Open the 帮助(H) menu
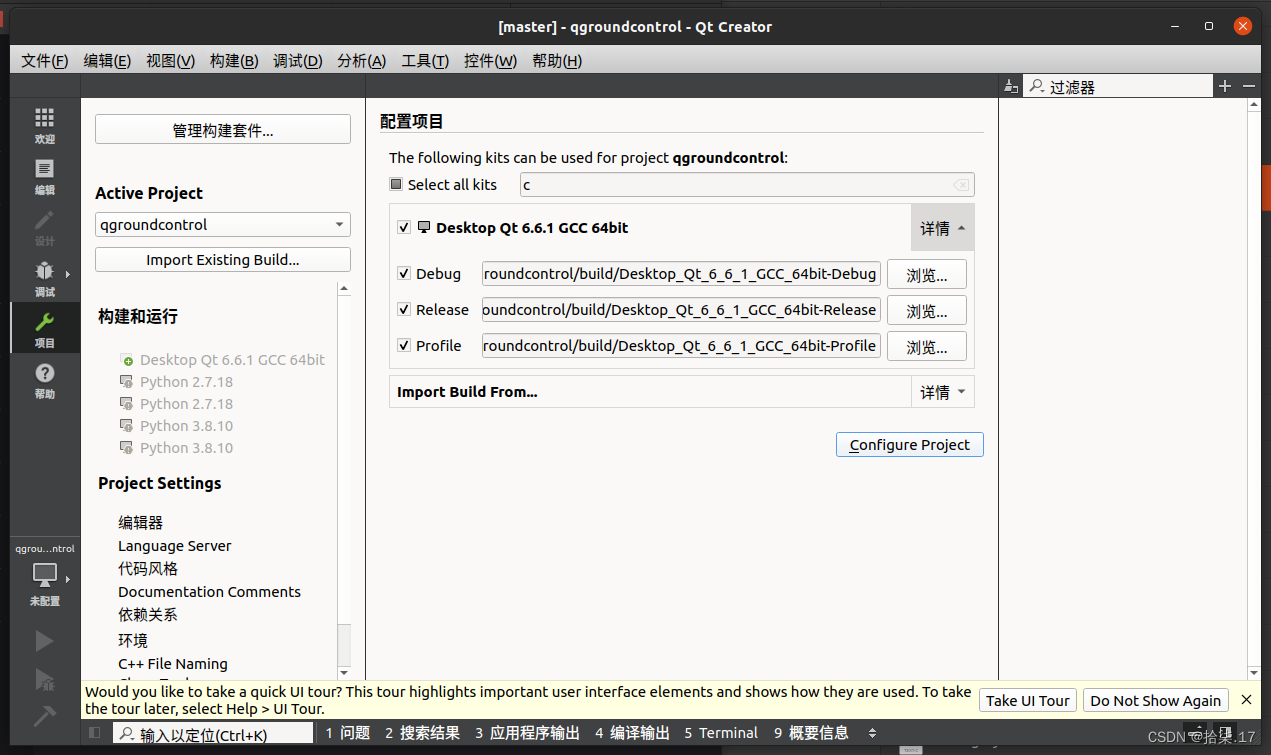The width and height of the screenshot is (1271, 755). 557,61
